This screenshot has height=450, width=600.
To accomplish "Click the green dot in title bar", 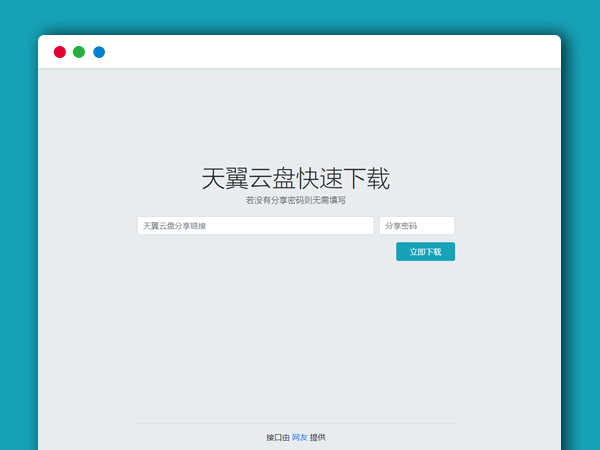I will point(79,52).
